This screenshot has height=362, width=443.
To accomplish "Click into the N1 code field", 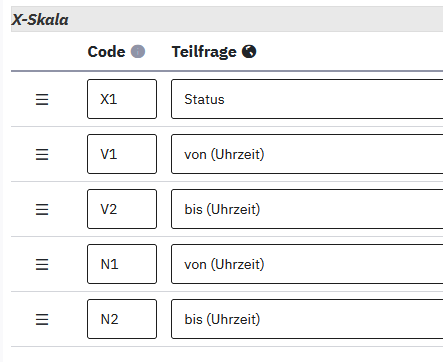I will pos(122,264).
